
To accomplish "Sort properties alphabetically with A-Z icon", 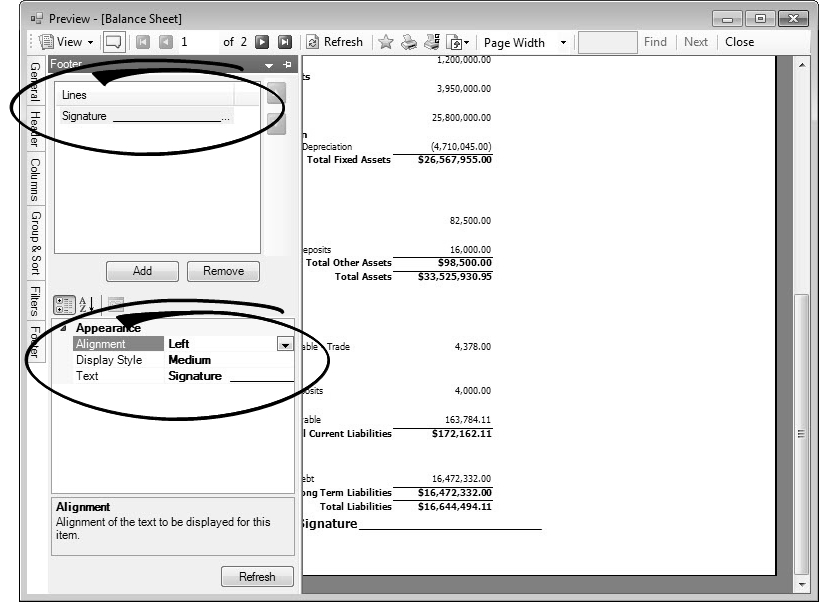I will [x=87, y=304].
